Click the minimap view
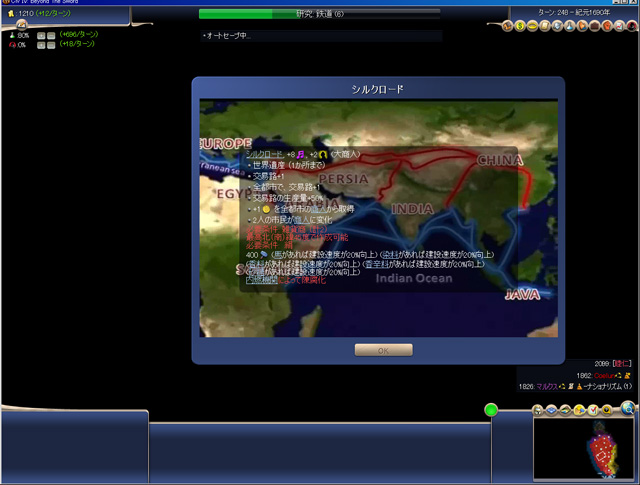 [583, 448]
